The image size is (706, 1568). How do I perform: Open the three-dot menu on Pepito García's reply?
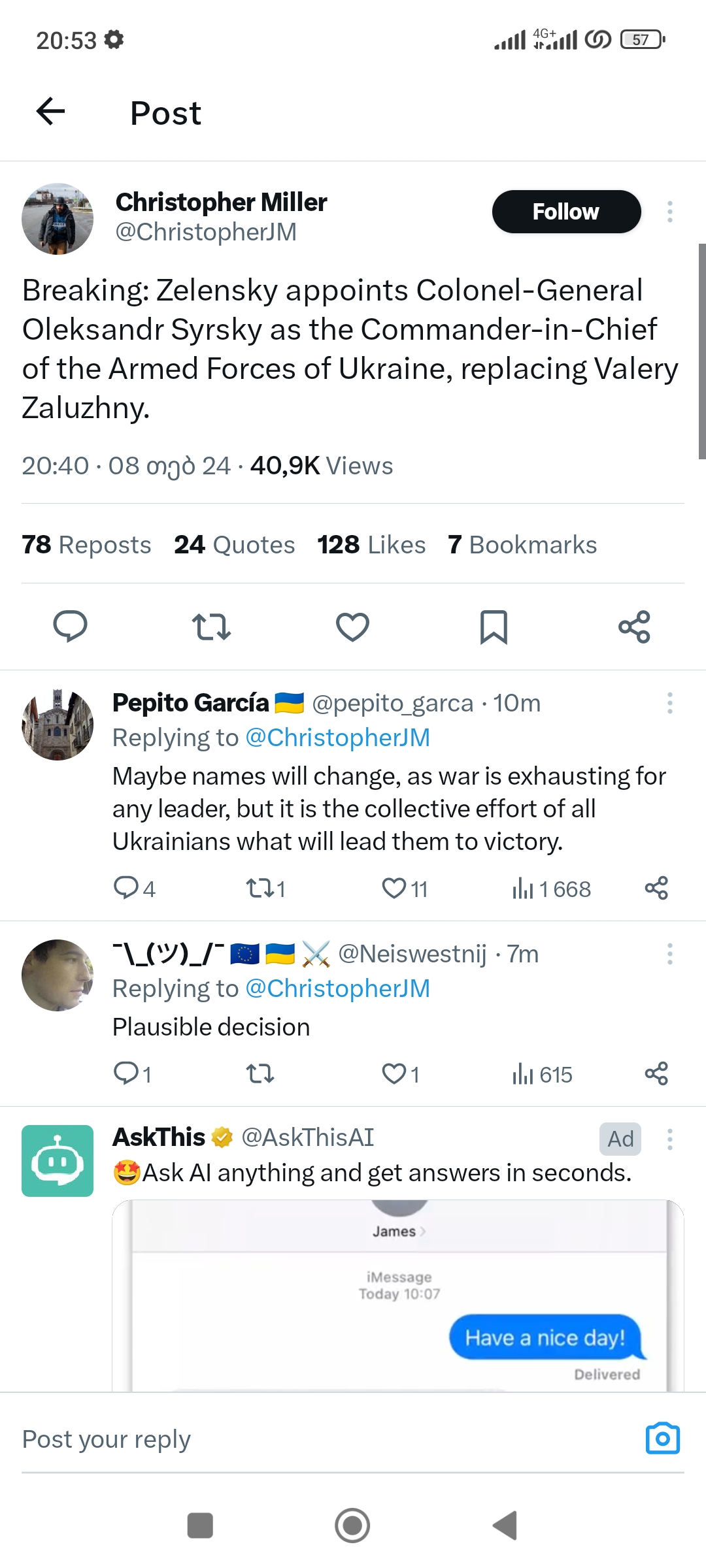[x=669, y=703]
